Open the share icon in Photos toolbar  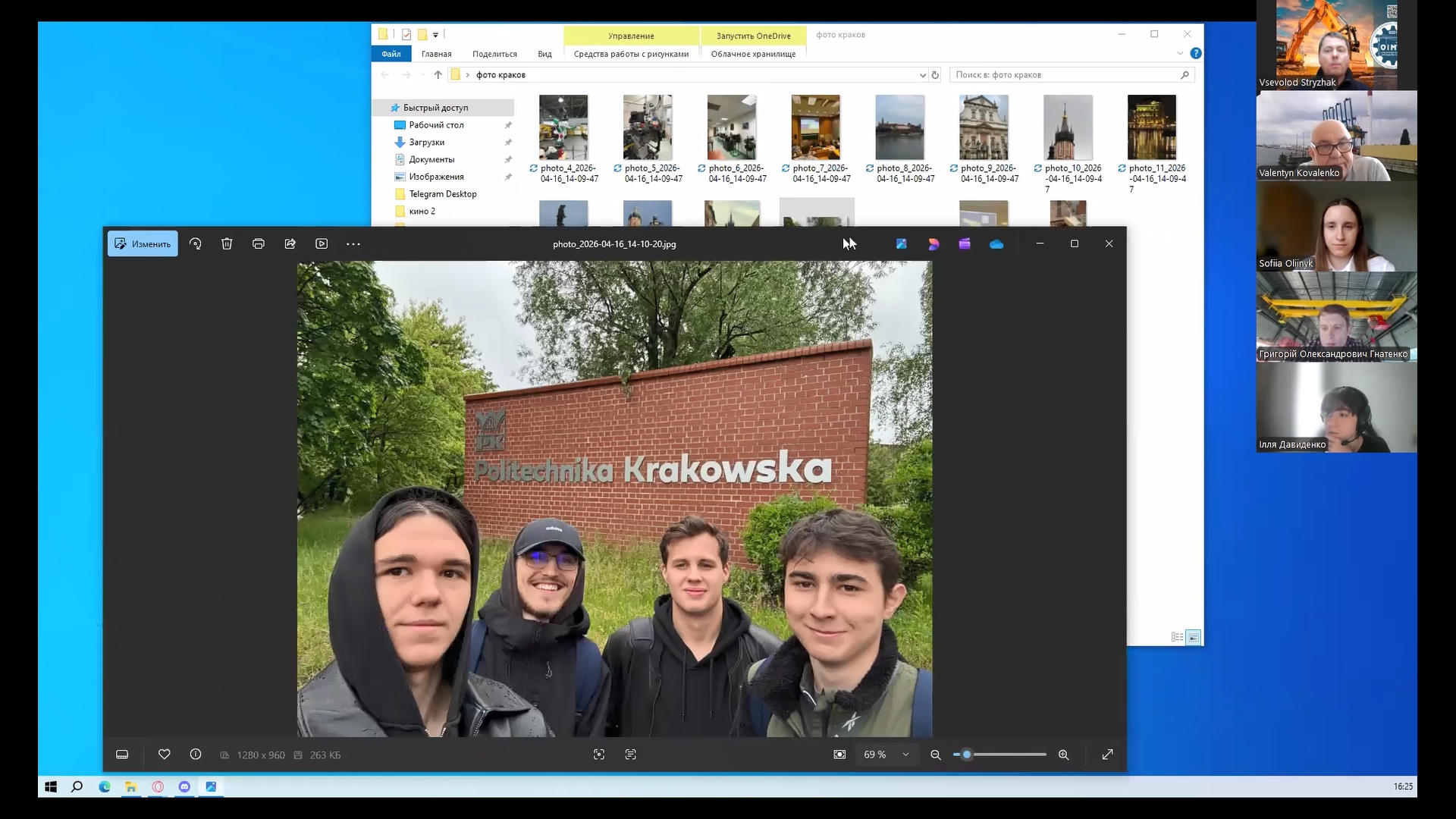[x=290, y=244]
